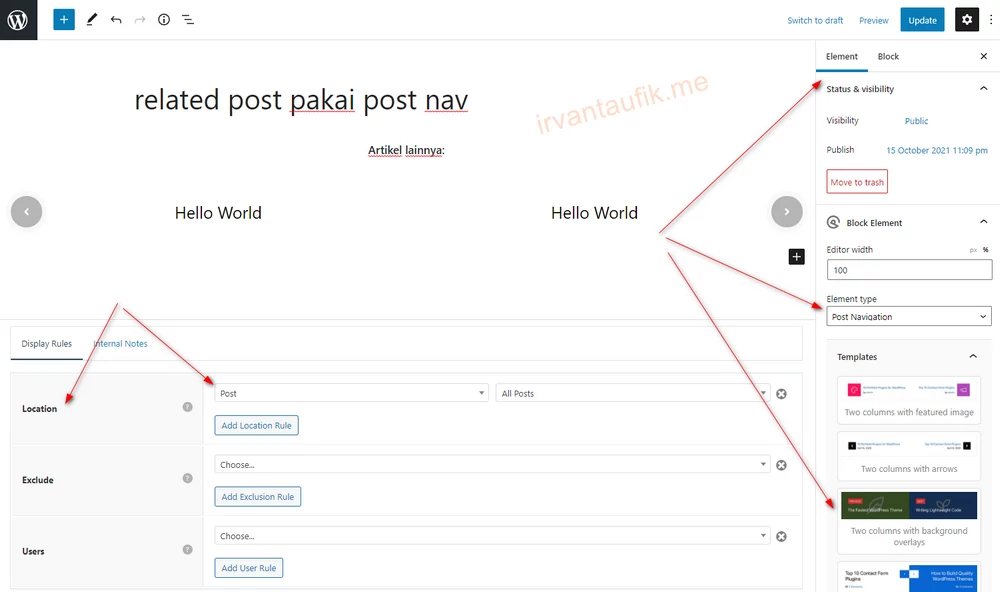Click the Editor width input field

909,270
